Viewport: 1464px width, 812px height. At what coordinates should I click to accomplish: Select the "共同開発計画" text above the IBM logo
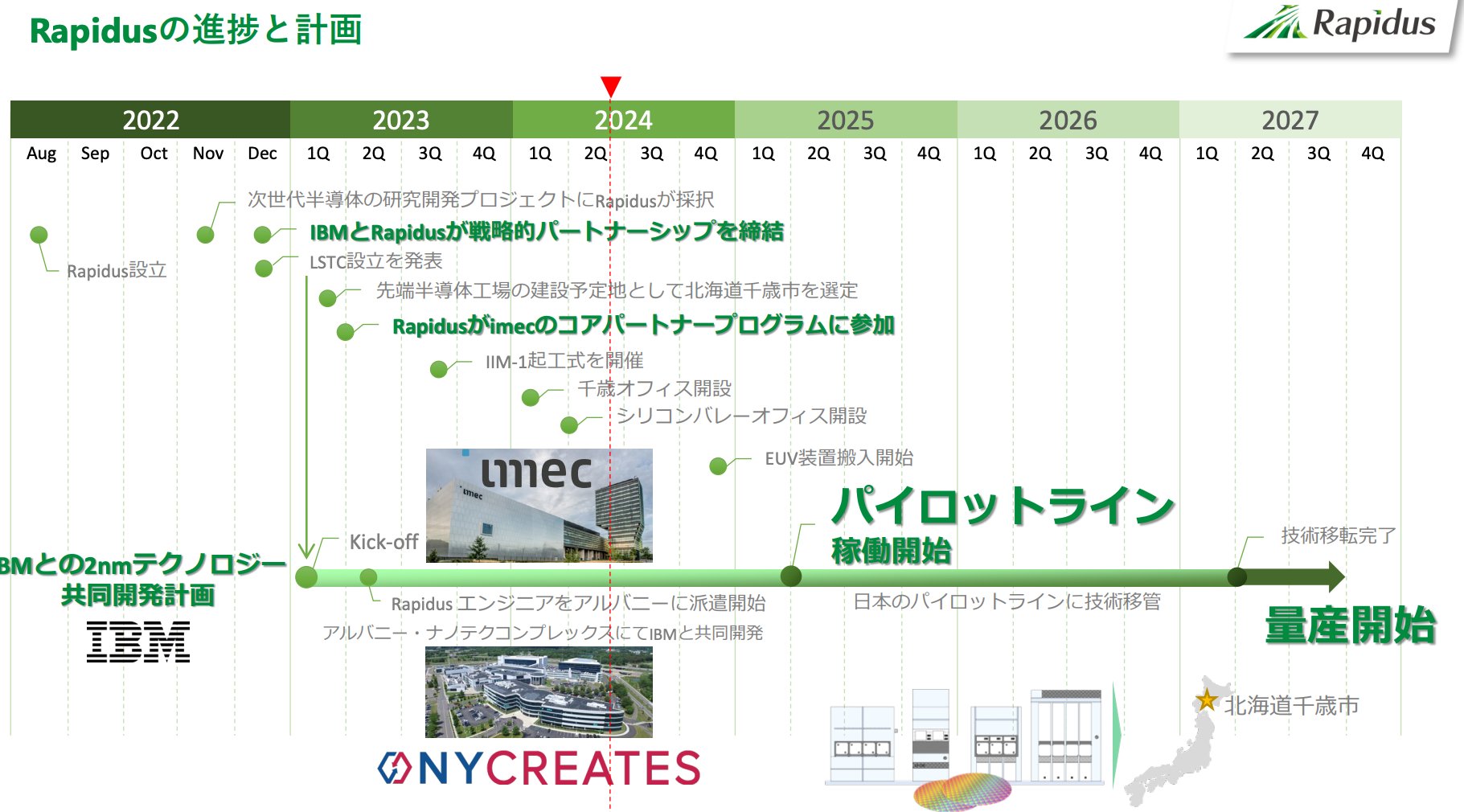[138, 595]
